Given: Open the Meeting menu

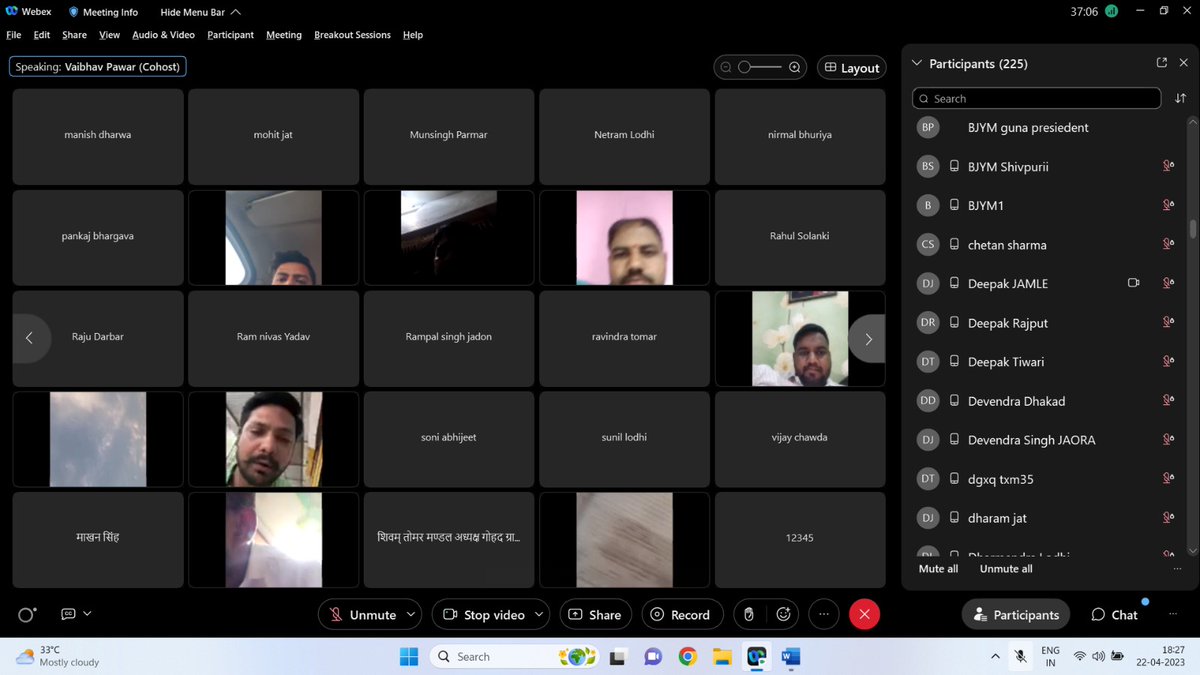Looking at the screenshot, I should click(x=284, y=35).
